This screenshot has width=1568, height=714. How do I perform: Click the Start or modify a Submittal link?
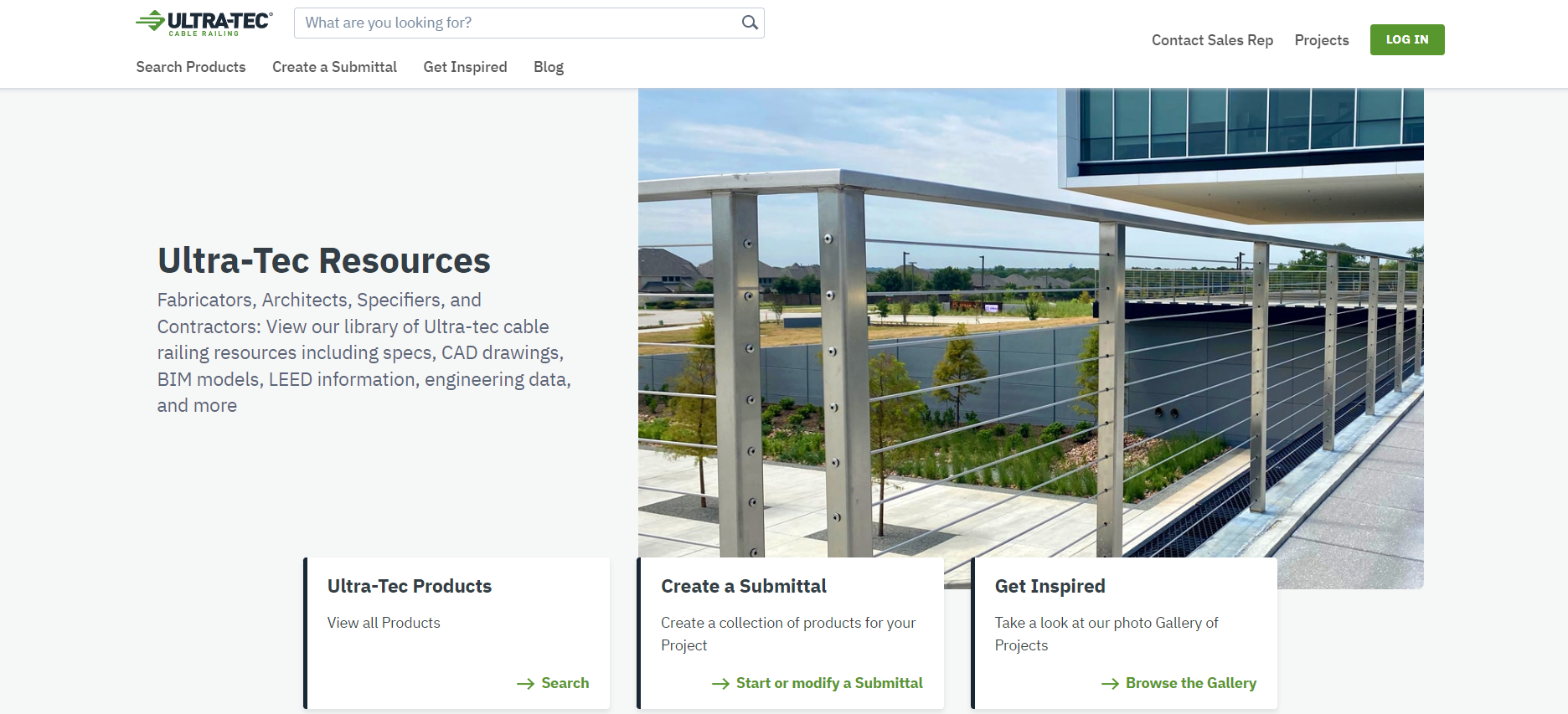(829, 683)
